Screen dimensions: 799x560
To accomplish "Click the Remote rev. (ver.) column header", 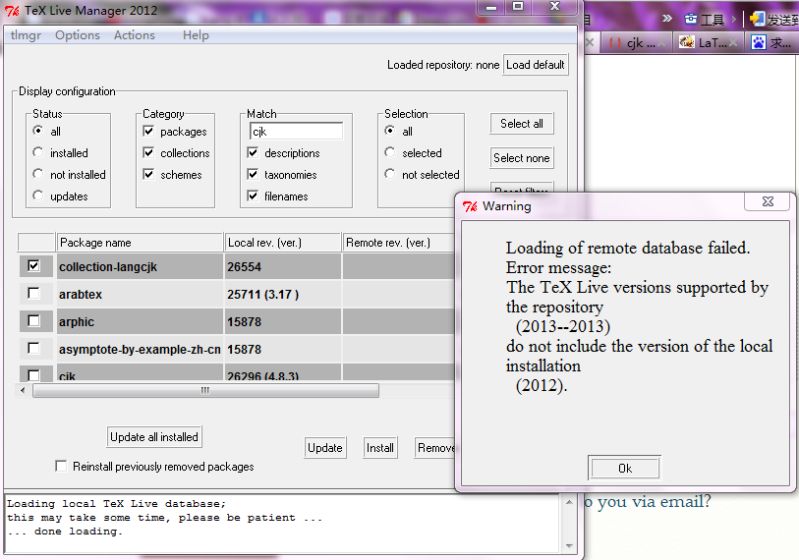I will [x=398, y=243].
